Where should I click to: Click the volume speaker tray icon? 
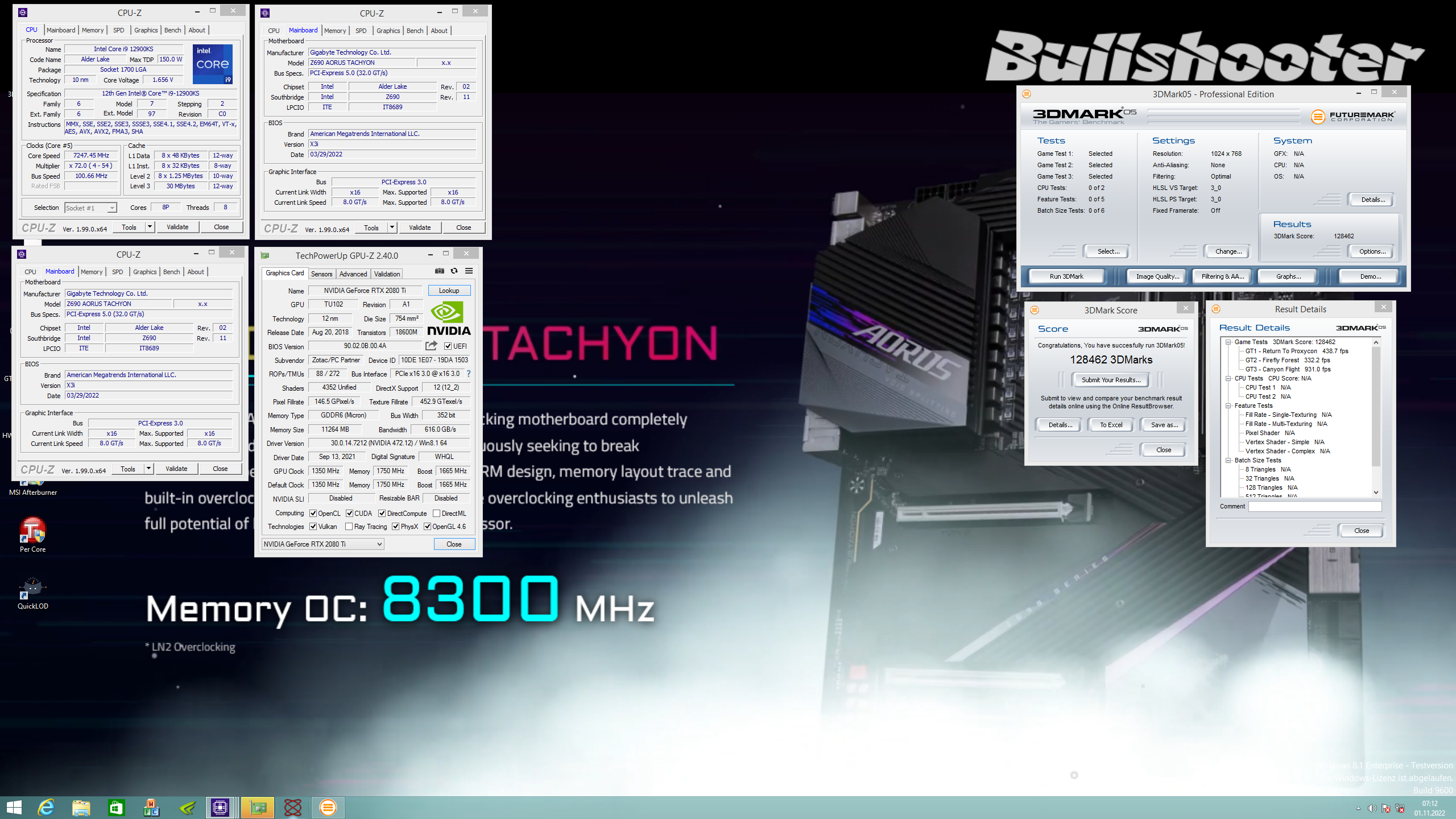(x=1372, y=808)
